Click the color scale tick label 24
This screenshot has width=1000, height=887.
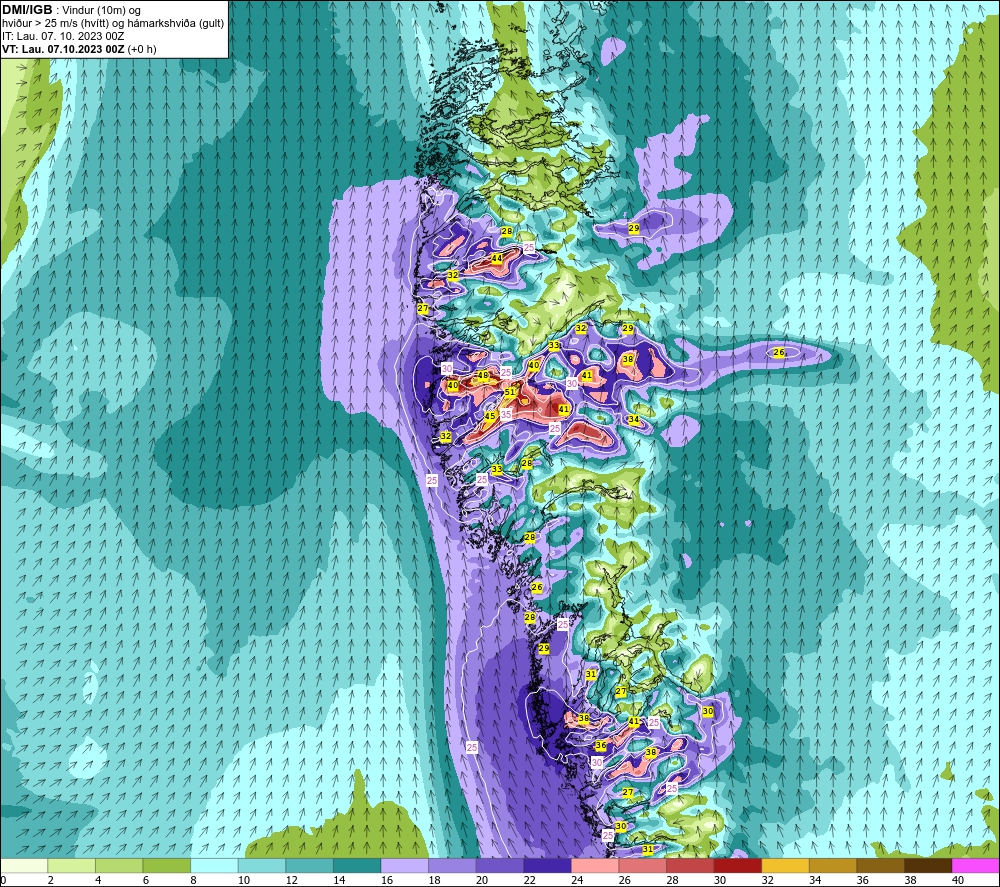pos(577,881)
